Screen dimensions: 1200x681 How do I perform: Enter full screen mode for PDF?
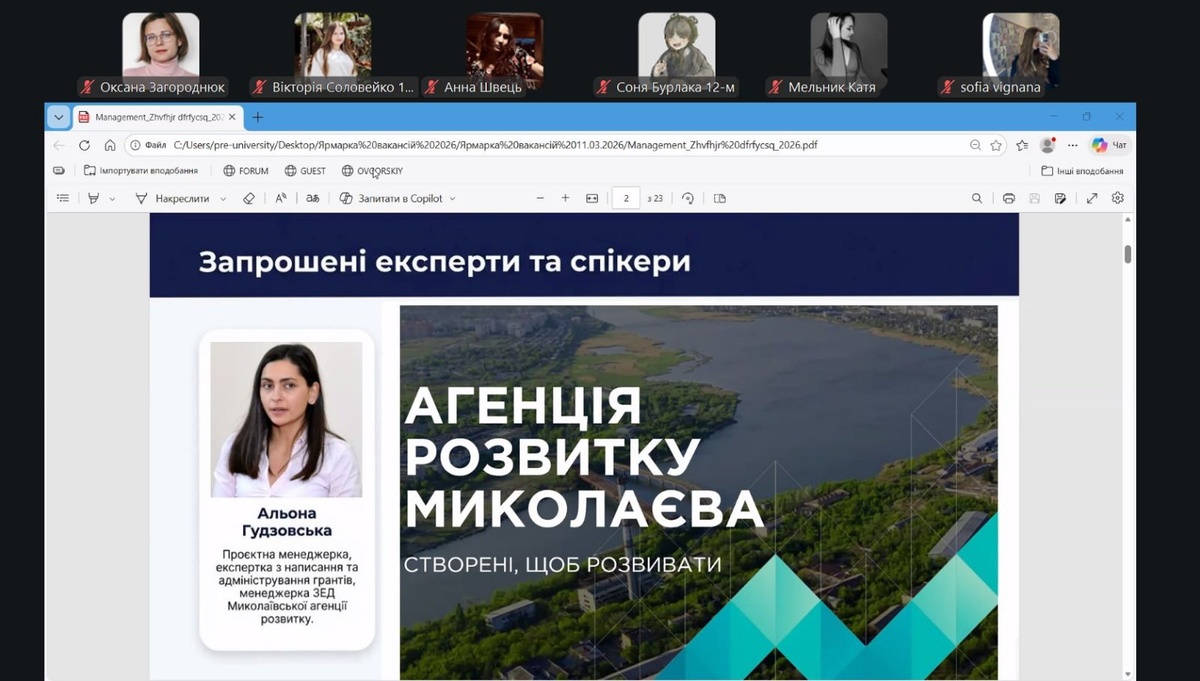click(x=1092, y=198)
